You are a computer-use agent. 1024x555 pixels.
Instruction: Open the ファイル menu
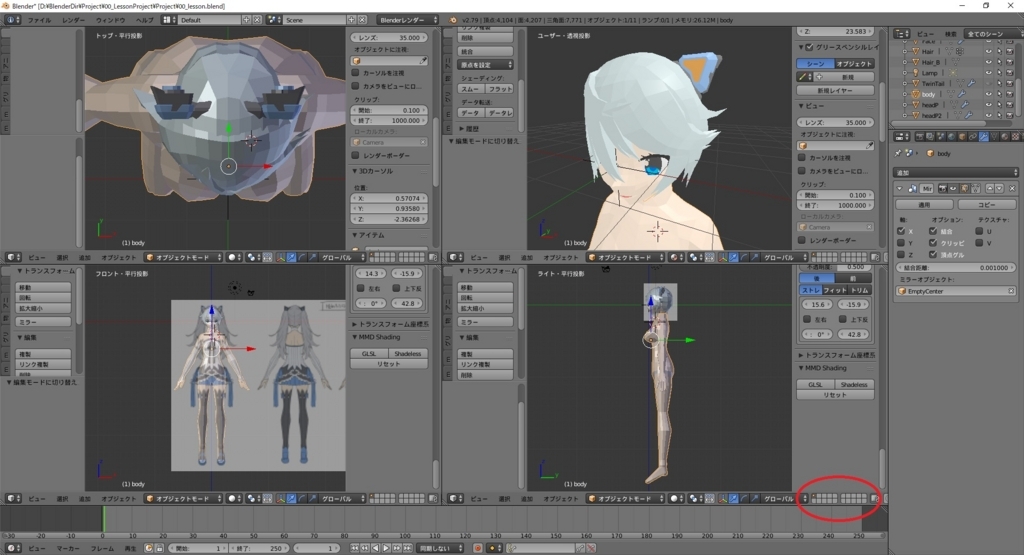click(39, 20)
